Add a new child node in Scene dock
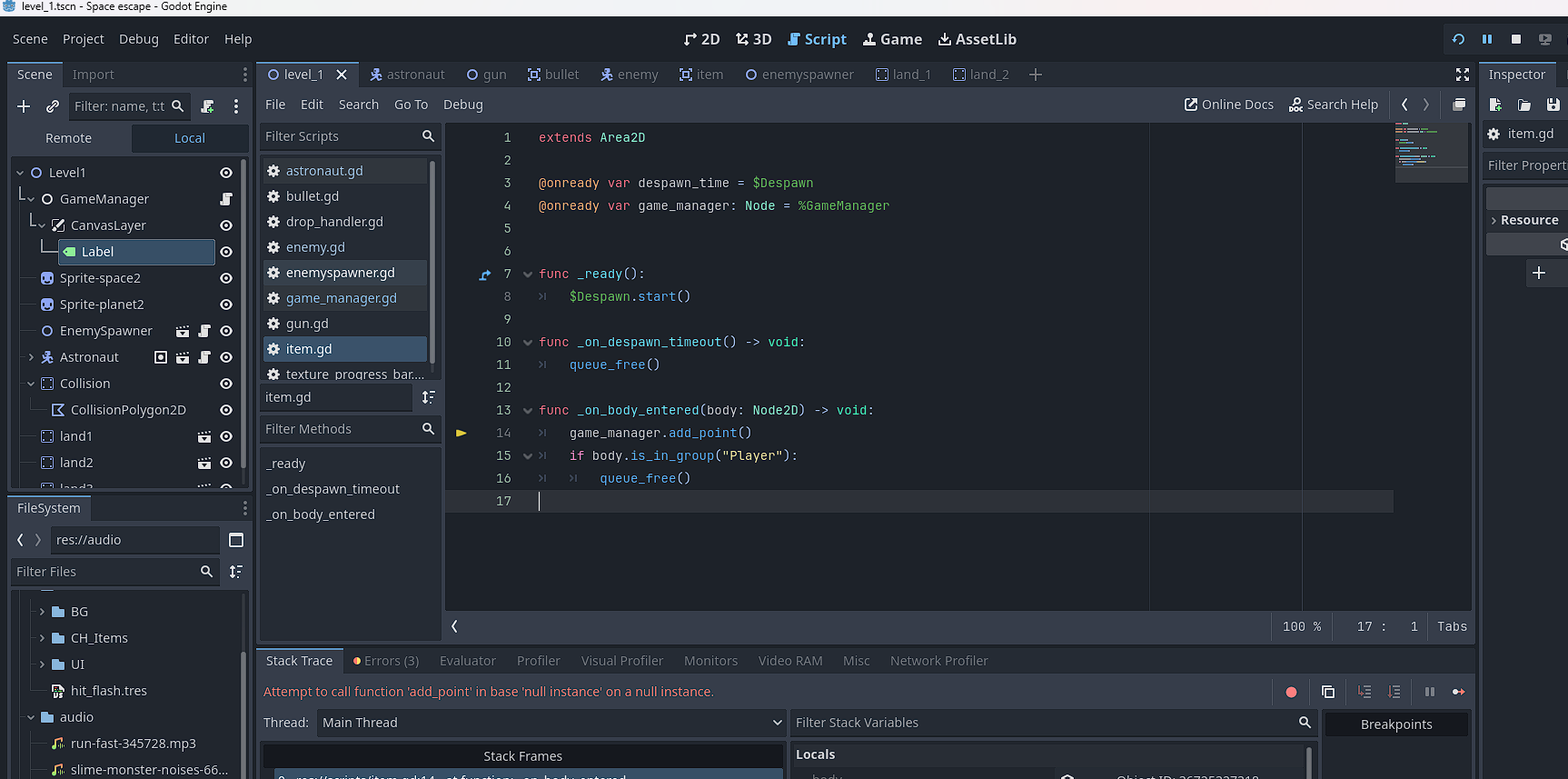The width and height of the screenshot is (1568, 779). click(x=24, y=106)
